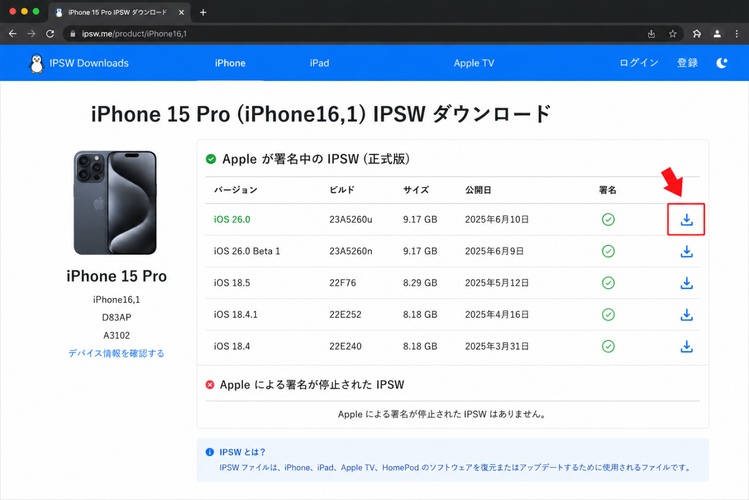Image resolution: width=749 pixels, height=500 pixels.
Task: Open デバイス情報を確認する link
Action: pos(116,353)
